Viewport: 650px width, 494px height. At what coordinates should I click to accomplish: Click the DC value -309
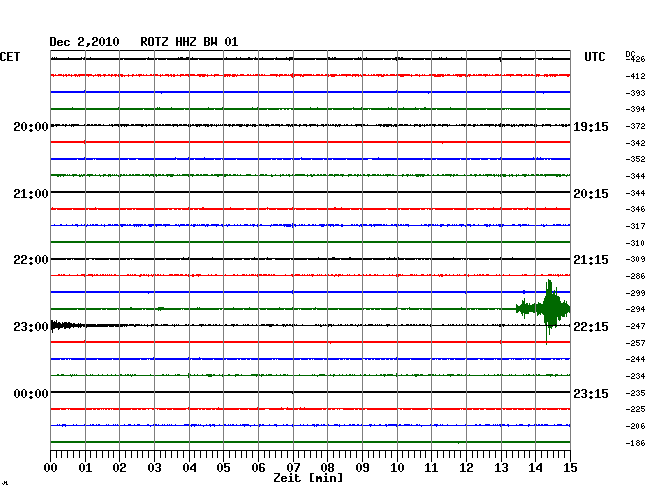pyautogui.click(x=635, y=259)
